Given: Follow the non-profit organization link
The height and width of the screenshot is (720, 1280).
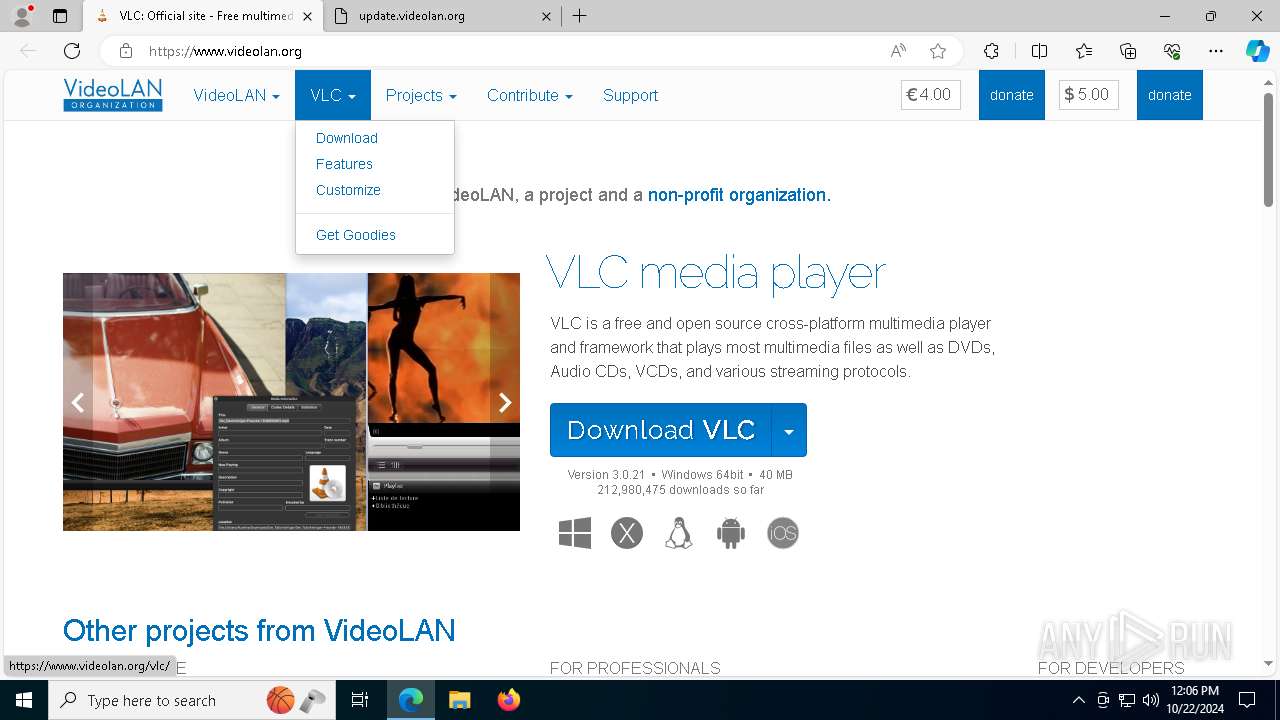Looking at the screenshot, I should [x=737, y=195].
